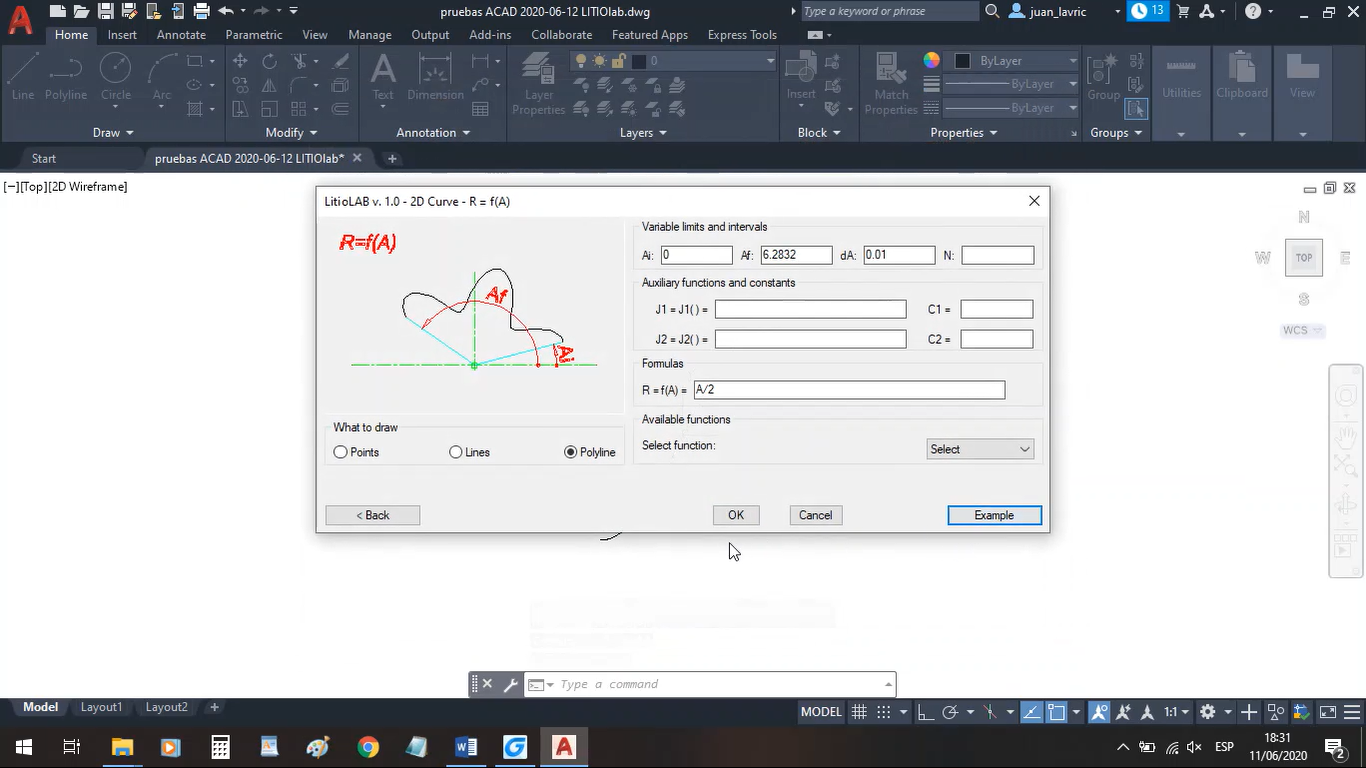
Task: Toggle object snap tracking in status bar
Action: [1031, 712]
